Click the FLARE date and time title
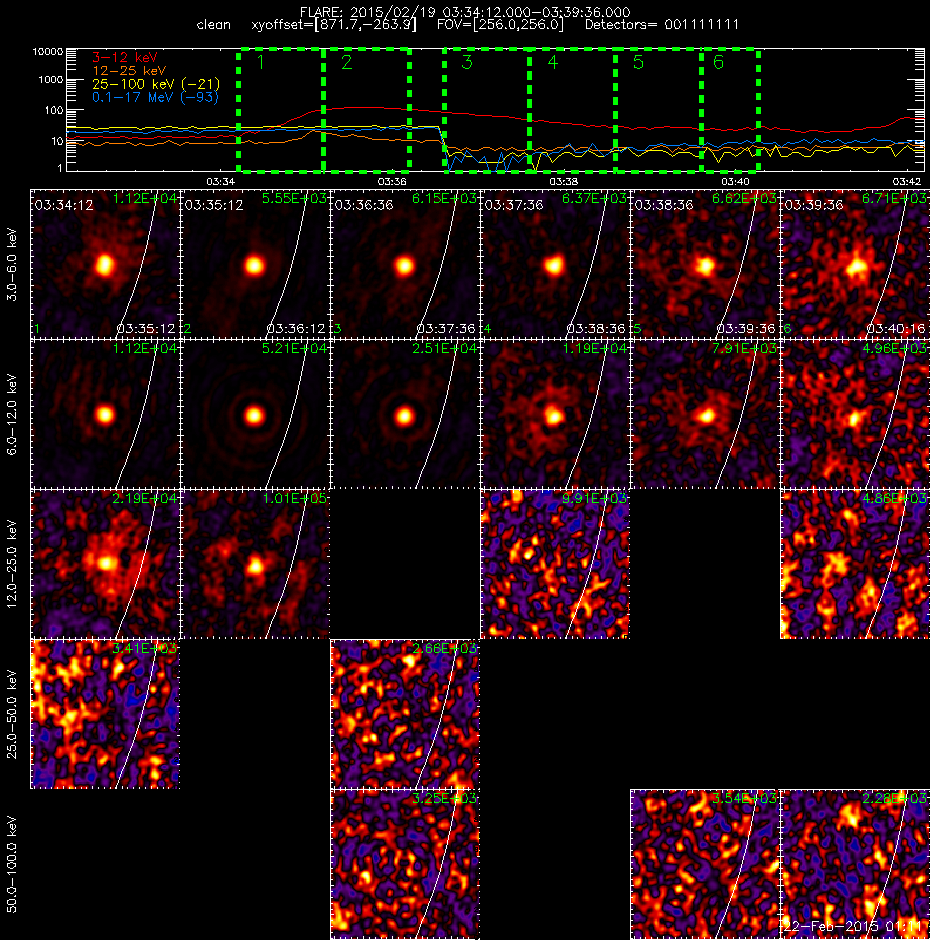The height and width of the screenshot is (940, 930). pos(465,12)
